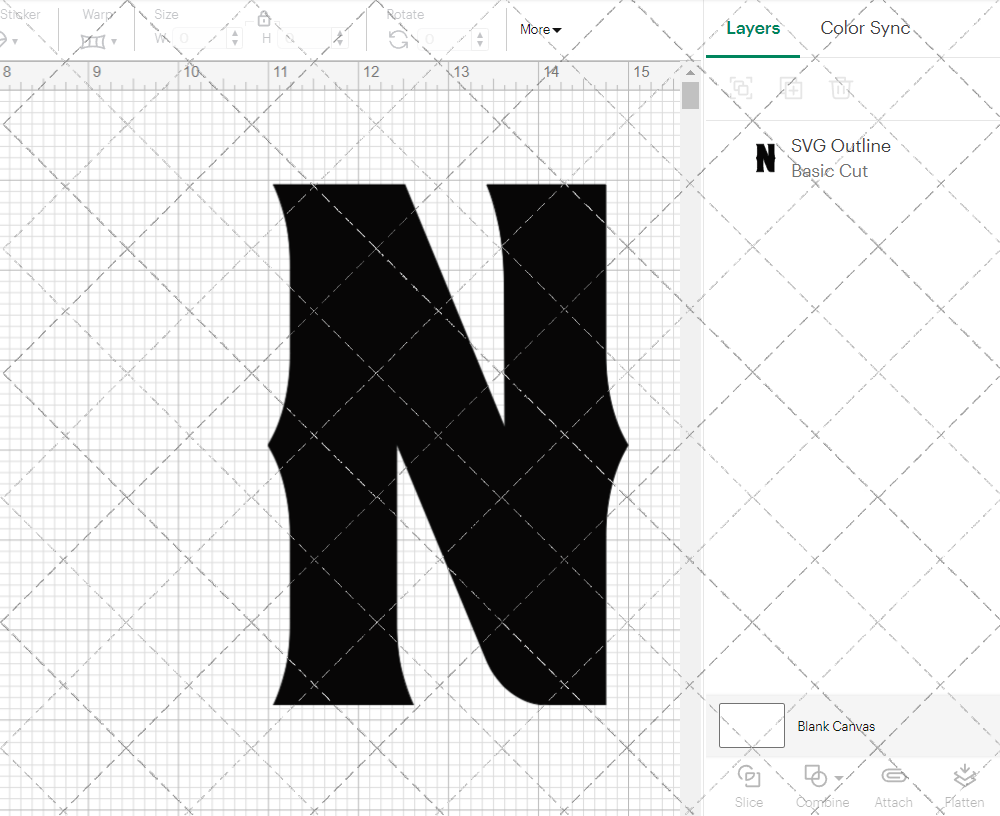Click the Blank Canvas color swatch
Screen dimensions: 1000x816
click(x=751, y=726)
